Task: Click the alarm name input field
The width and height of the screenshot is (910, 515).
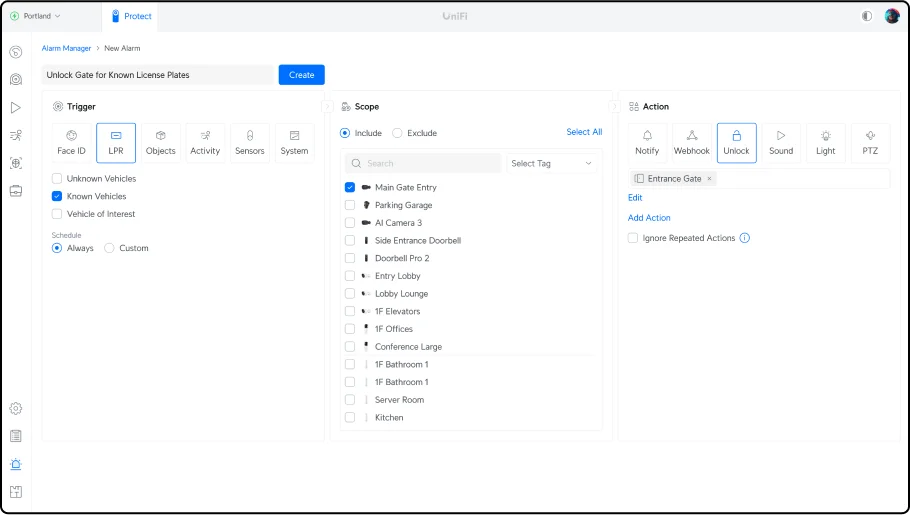Action: 157,75
